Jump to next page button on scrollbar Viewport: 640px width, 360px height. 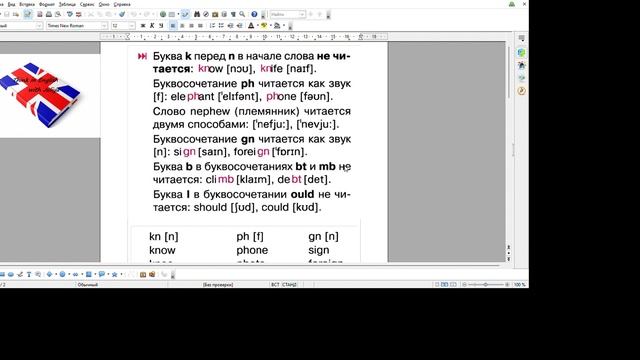pyautogui.click(x=509, y=259)
